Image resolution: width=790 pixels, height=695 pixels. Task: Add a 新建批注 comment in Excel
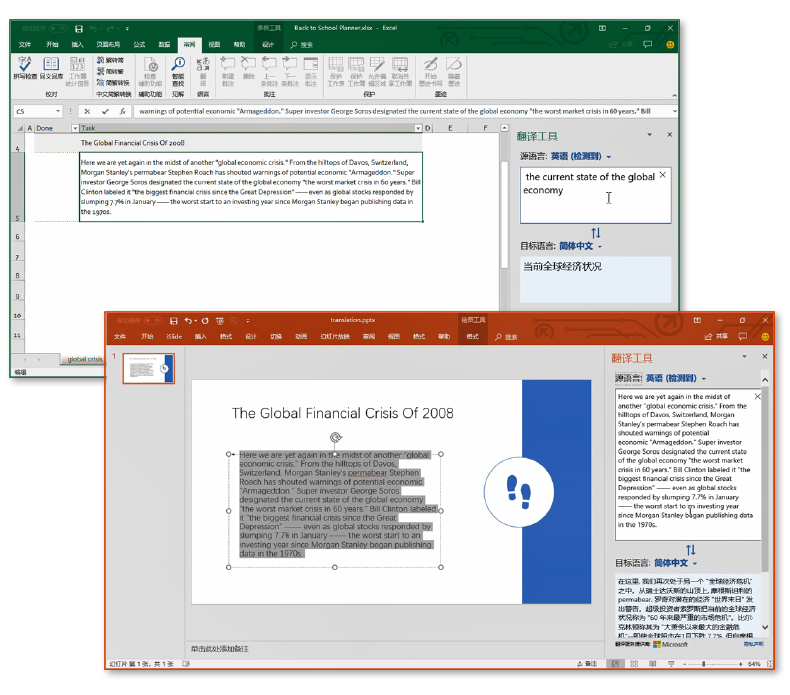[228, 72]
